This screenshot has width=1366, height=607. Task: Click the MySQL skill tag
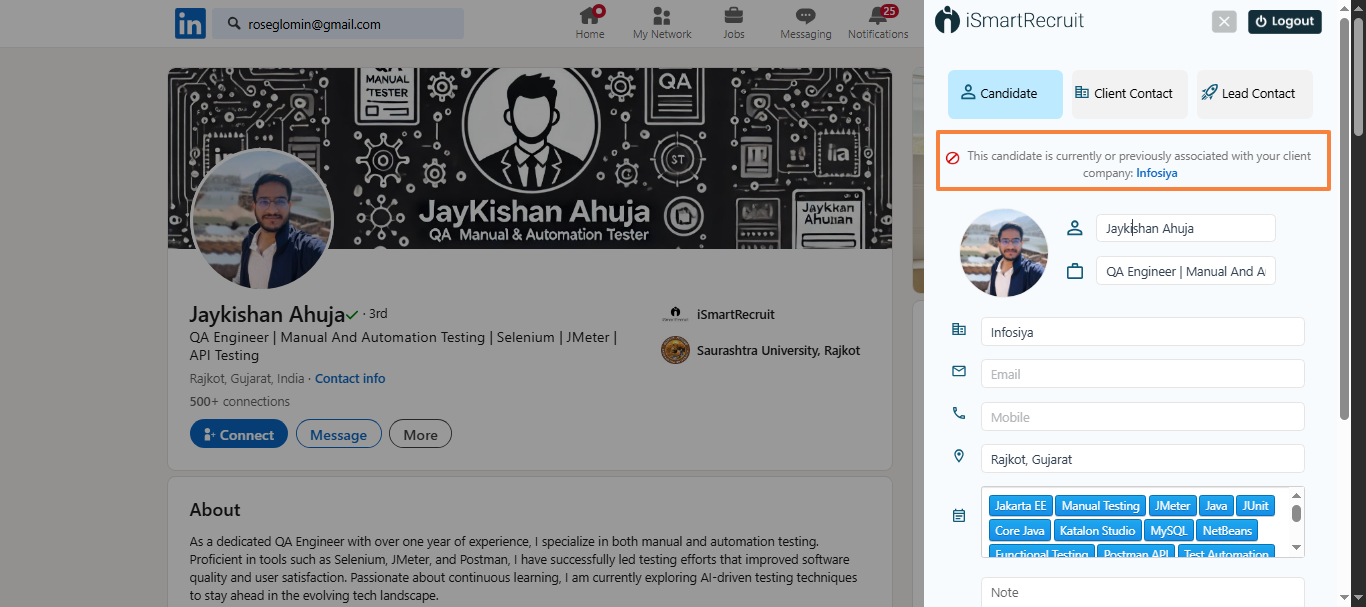(1169, 531)
